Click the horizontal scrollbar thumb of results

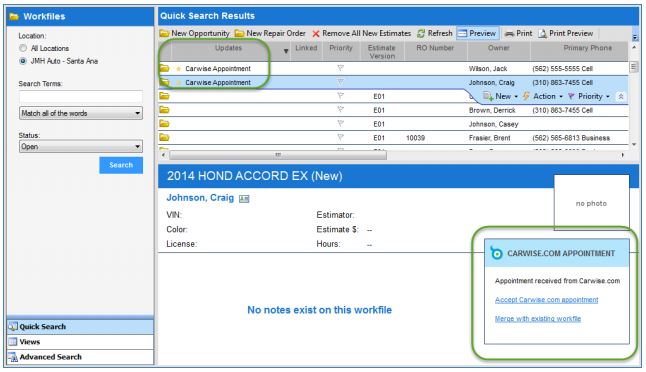[x=278, y=155]
